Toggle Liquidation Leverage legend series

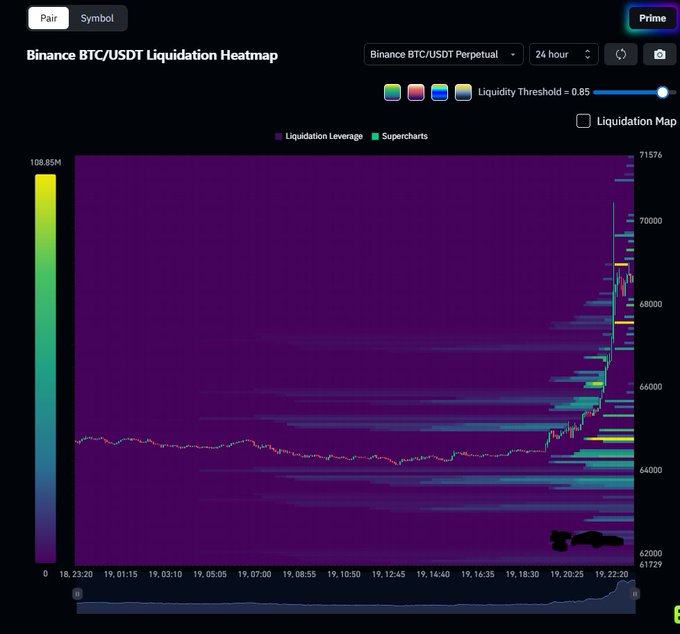click(319, 136)
